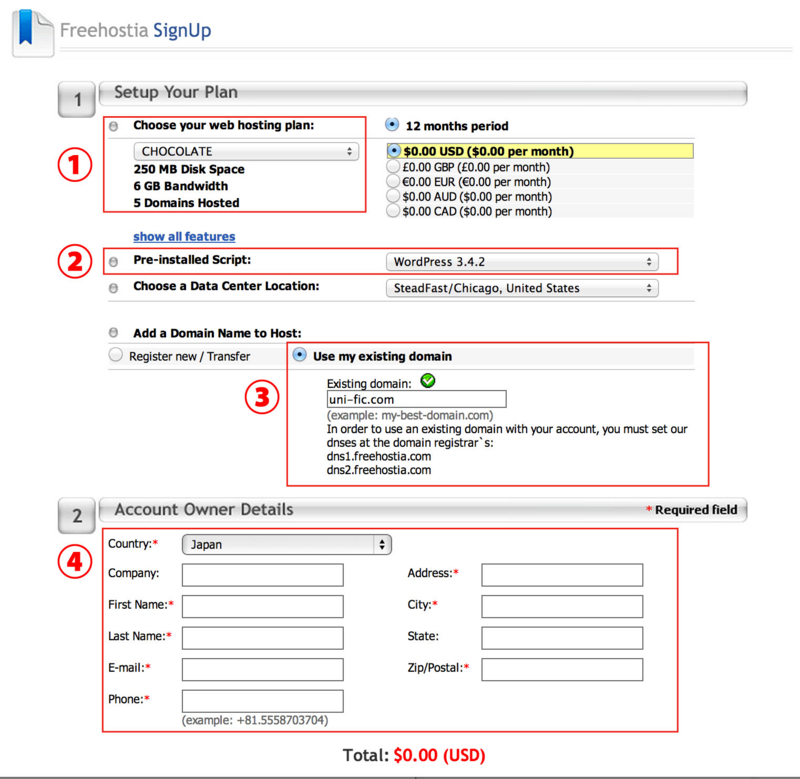Click the Freehostia bookmark logo icon
The image size is (800, 779).
point(33,33)
